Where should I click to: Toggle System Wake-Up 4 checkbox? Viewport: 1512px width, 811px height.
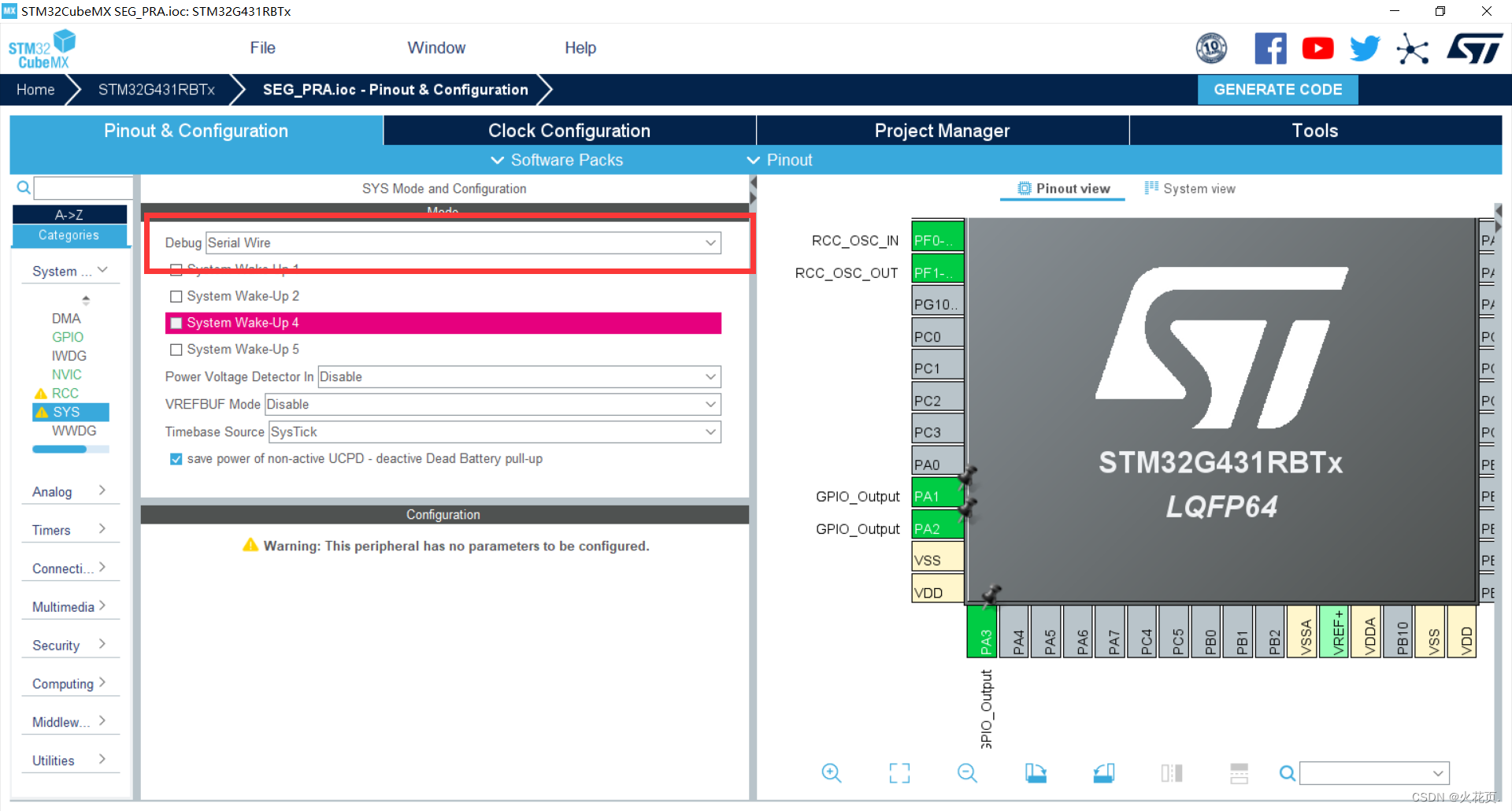176,323
